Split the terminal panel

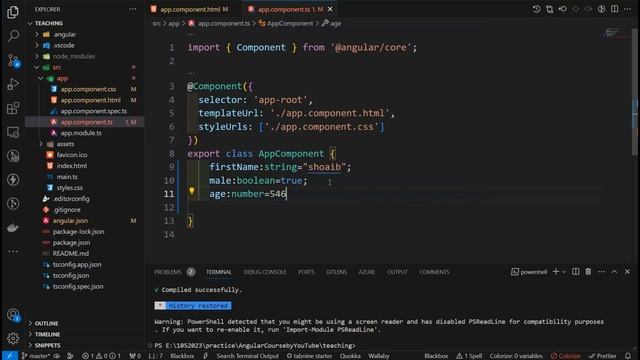[576, 271]
